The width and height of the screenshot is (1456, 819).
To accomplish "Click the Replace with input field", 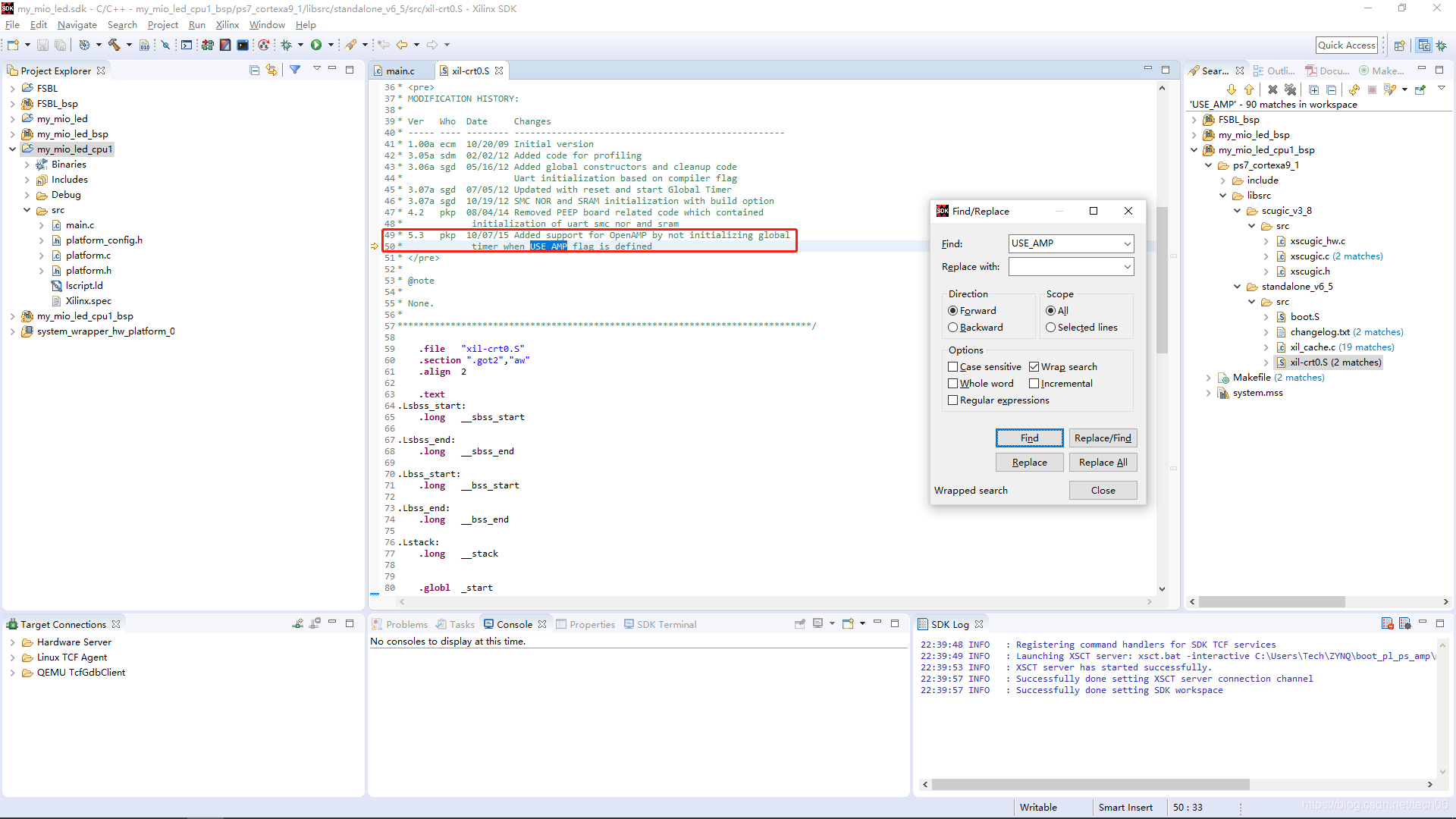I will pyautogui.click(x=1065, y=267).
